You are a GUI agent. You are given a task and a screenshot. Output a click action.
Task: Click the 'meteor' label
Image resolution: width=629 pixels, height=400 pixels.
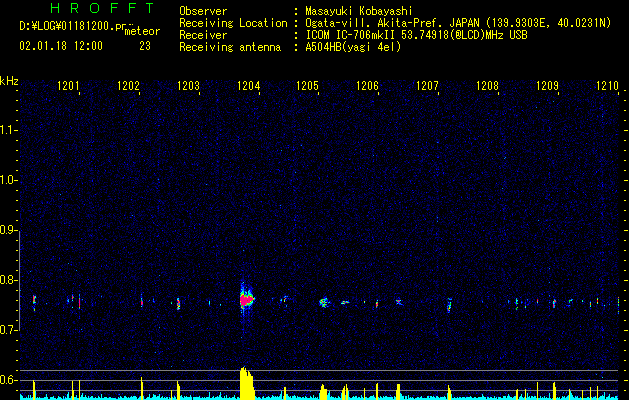pyautogui.click(x=142, y=31)
